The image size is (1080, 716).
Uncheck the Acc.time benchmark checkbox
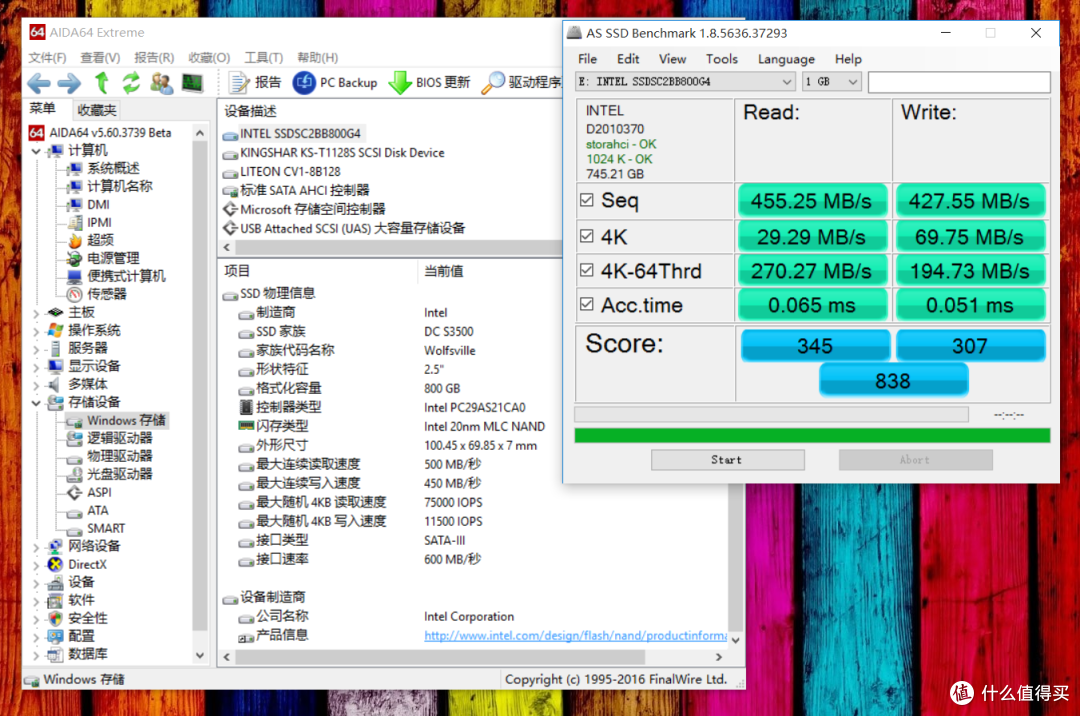(587, 304)
